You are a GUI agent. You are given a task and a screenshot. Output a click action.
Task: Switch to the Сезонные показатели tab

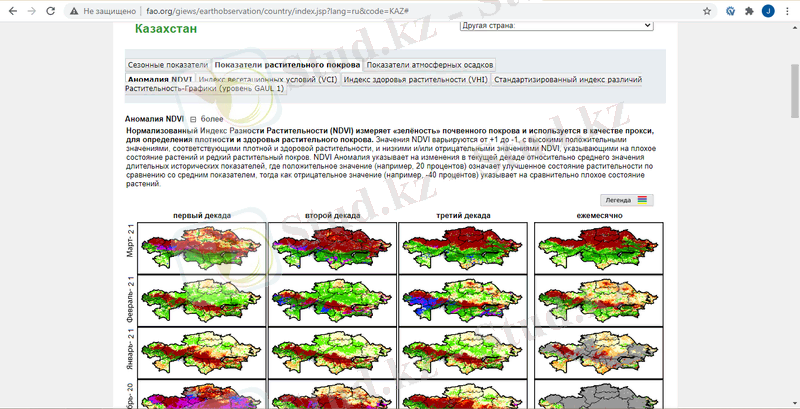click(x=168, y=65)
